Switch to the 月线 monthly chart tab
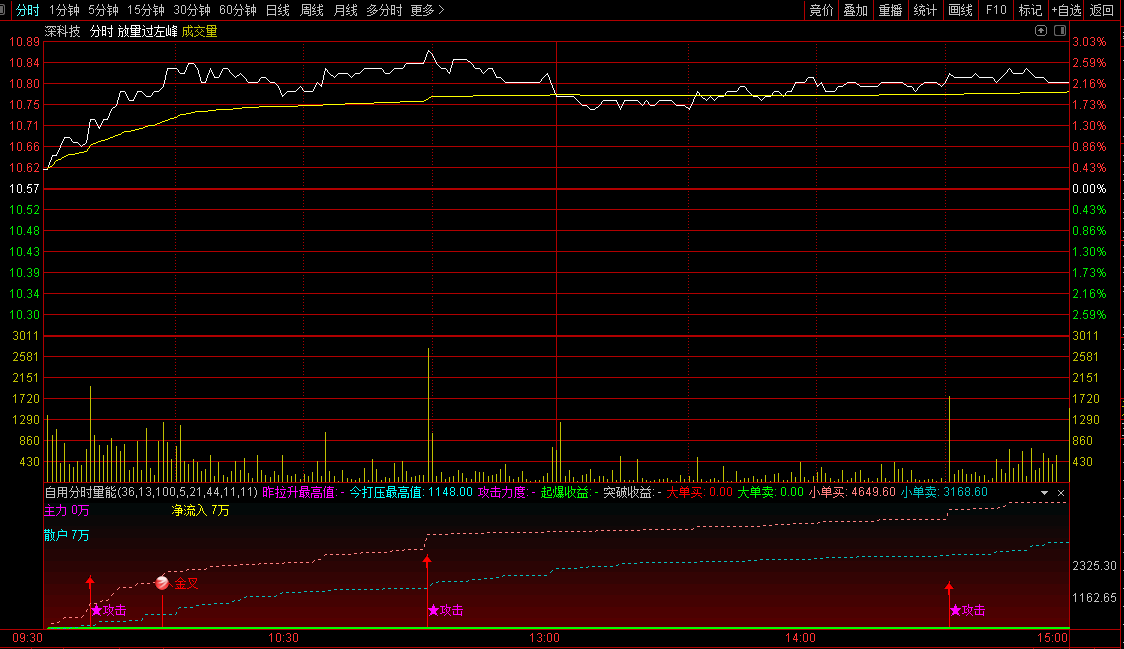This screenshot has width=1124, height=649. click(346, 10)
